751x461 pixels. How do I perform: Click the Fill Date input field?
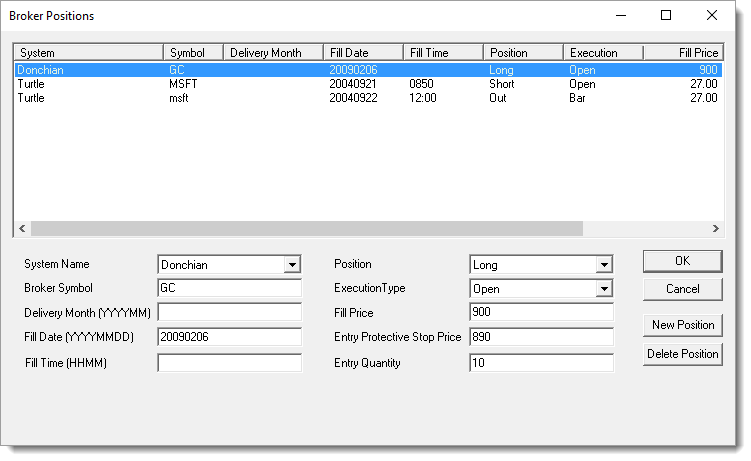[x=229, y=337]
